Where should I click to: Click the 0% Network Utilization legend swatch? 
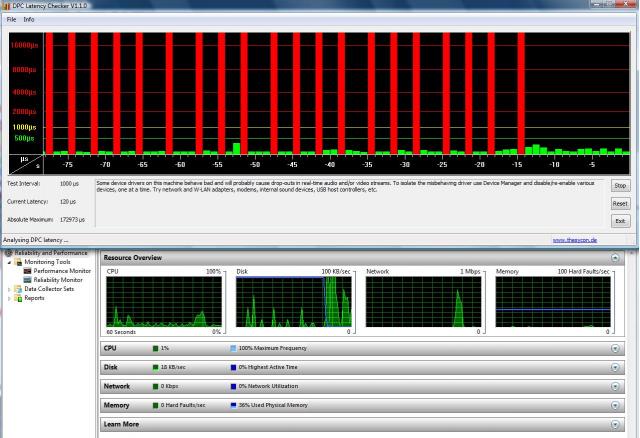point(233,386)
